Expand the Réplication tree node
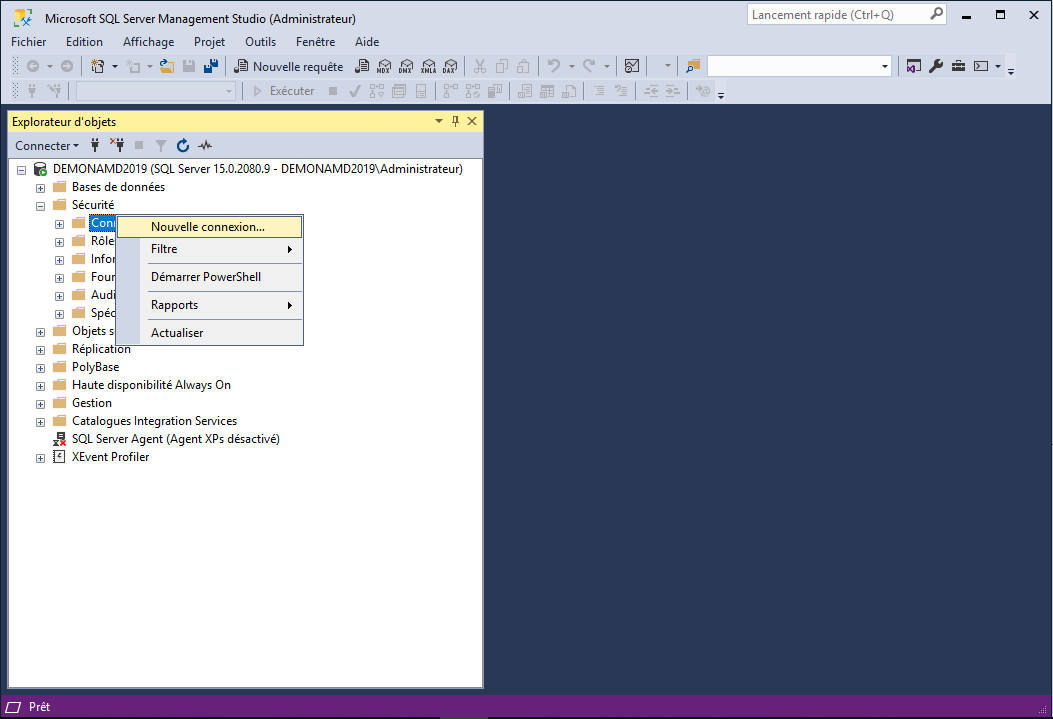This screenshot has width=1053, height=719. pyautogui.click(x=41, y=350)
